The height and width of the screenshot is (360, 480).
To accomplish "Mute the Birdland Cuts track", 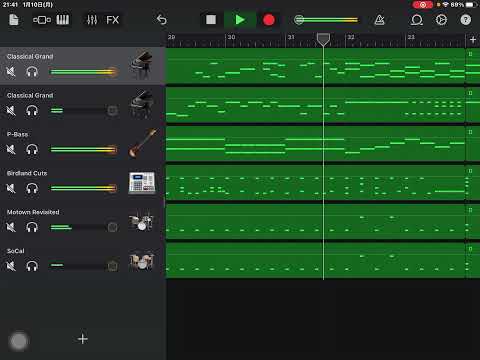I will pyautogui.click(x=11, y=188).
